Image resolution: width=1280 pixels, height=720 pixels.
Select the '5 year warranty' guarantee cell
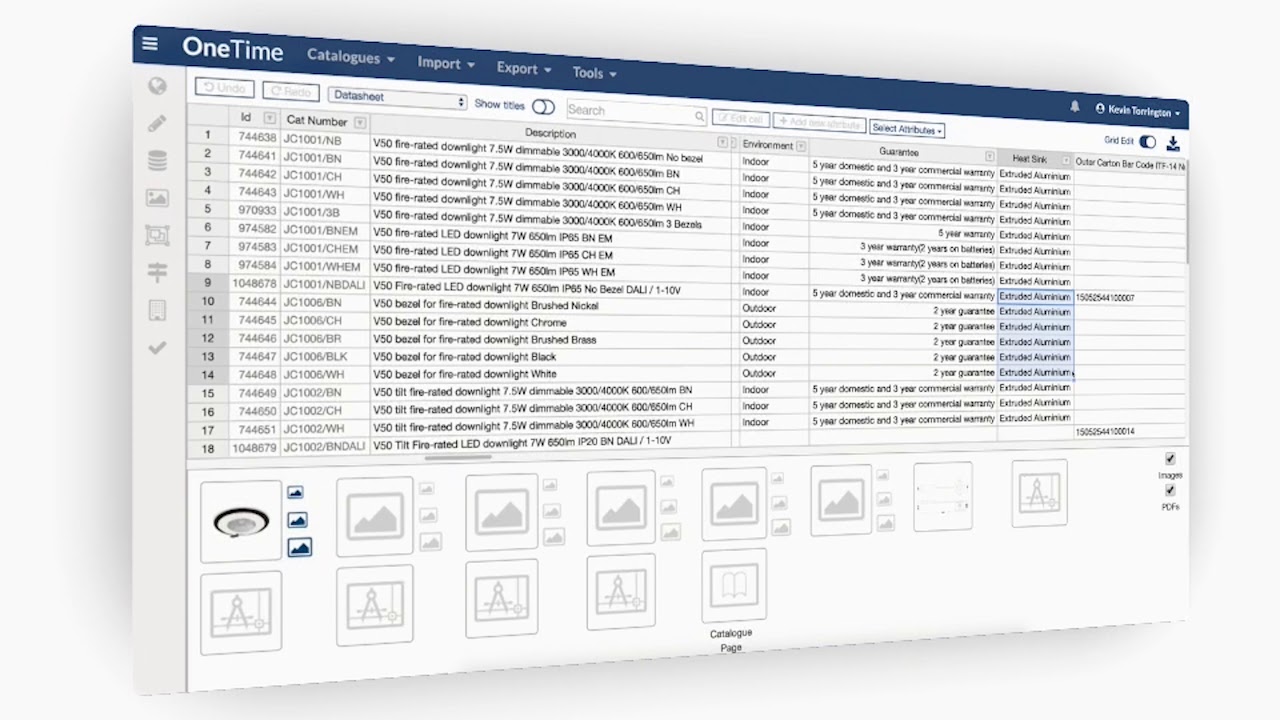tap(903, 233)
